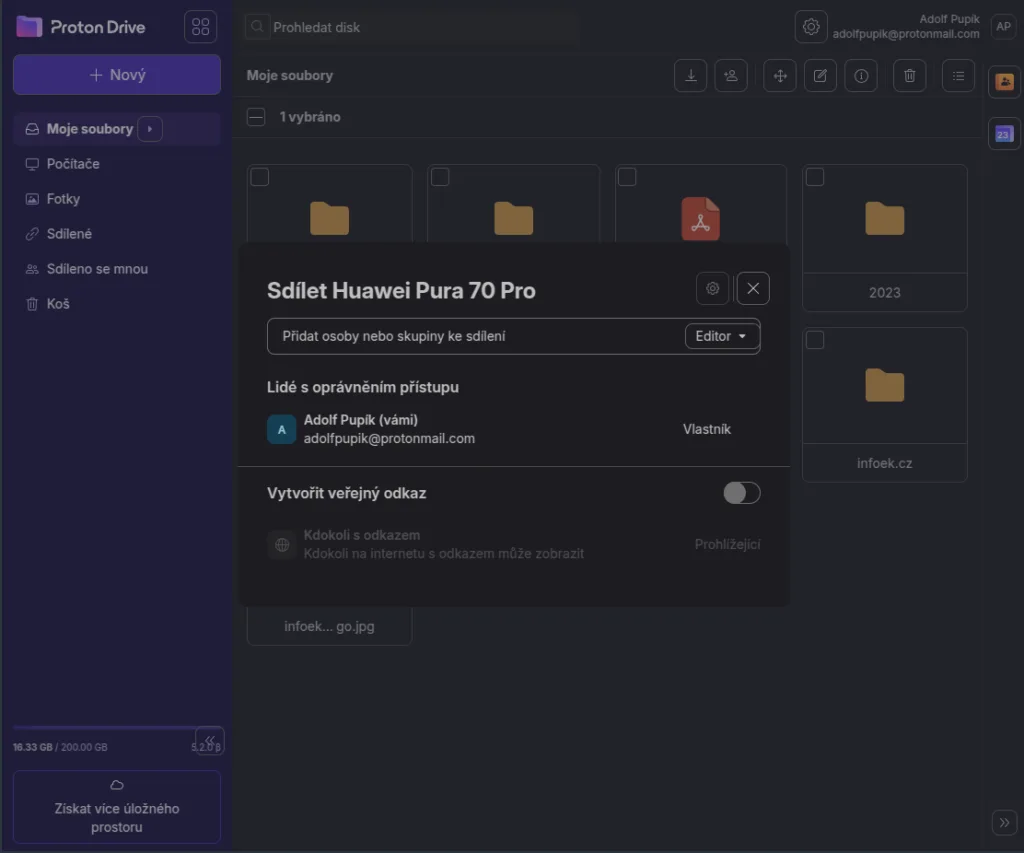1024x853 pixels.
Task: Click the Prohlížející permission label
Action: pos(728,544)
